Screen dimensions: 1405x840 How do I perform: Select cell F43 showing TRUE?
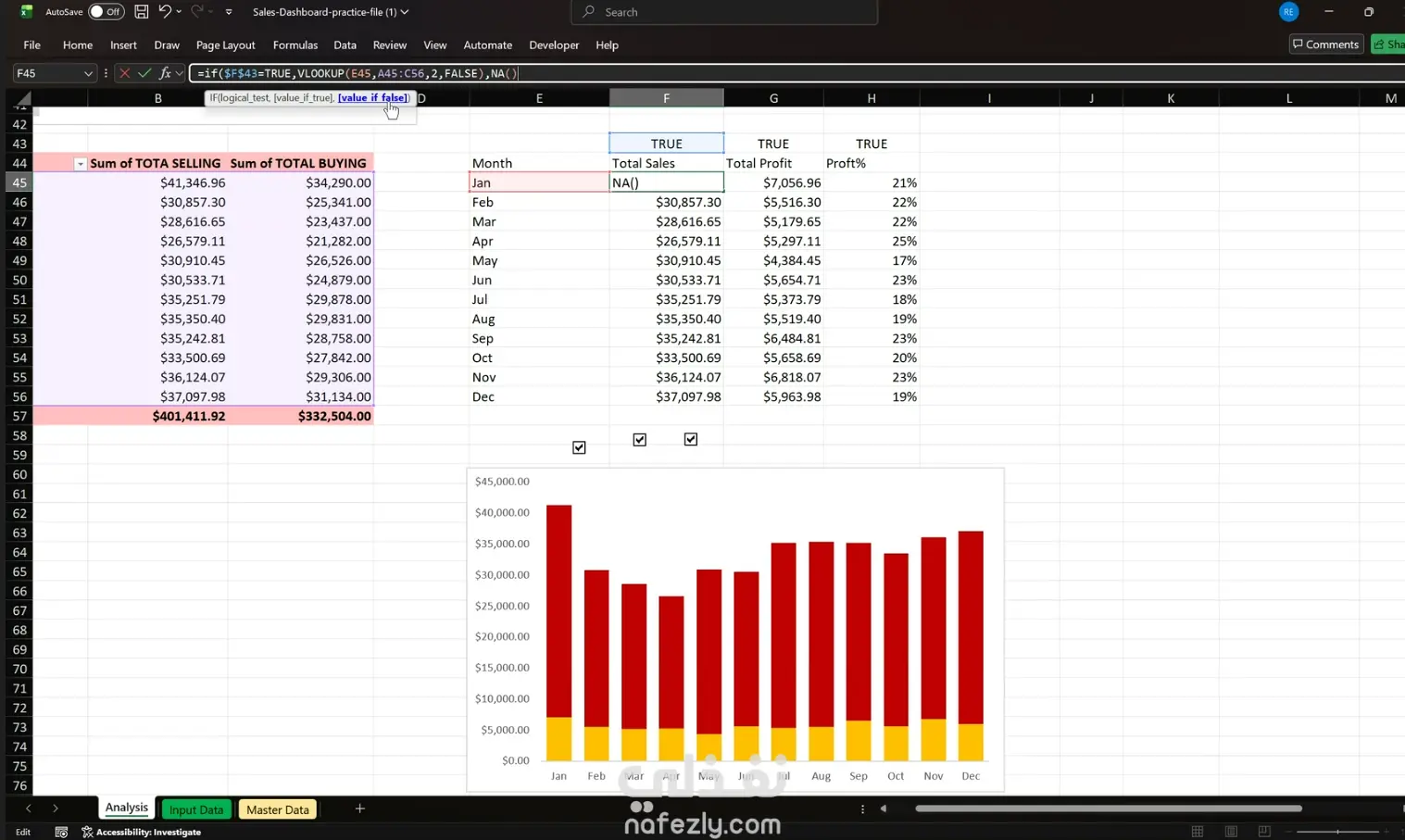click(x=666, y=144)
